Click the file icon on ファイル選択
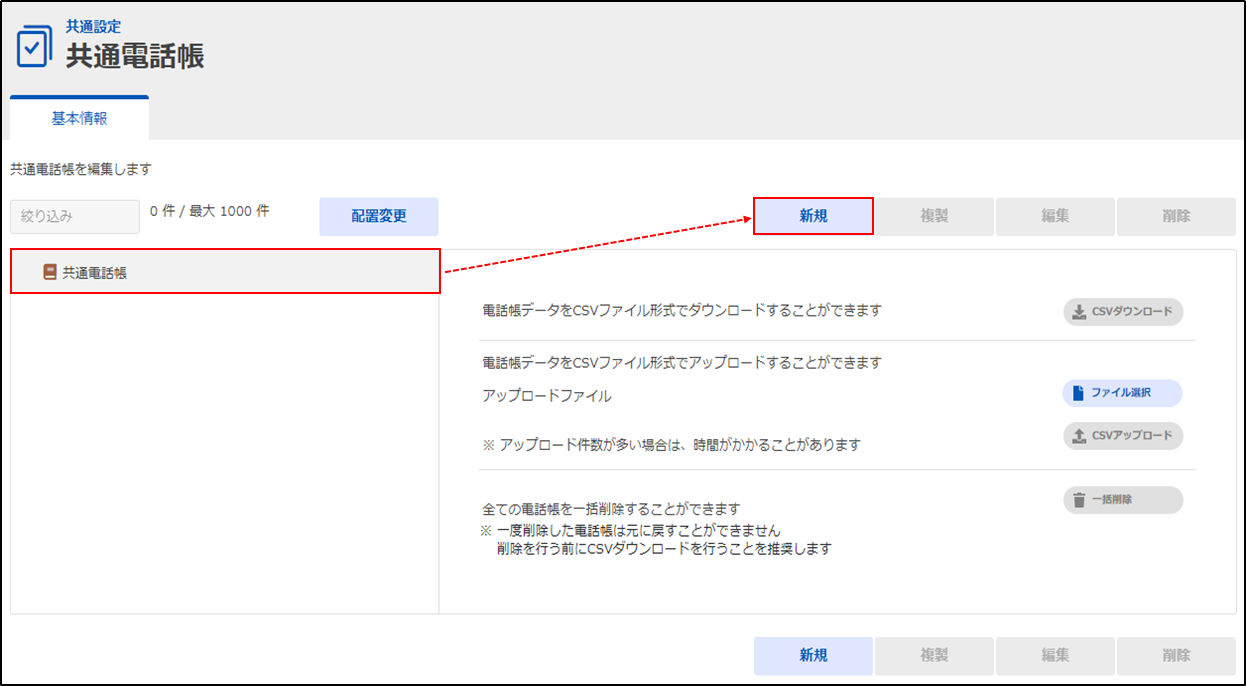This screenshot has height=686, width=1246. pyautogui.click(x=1078, y=393)
